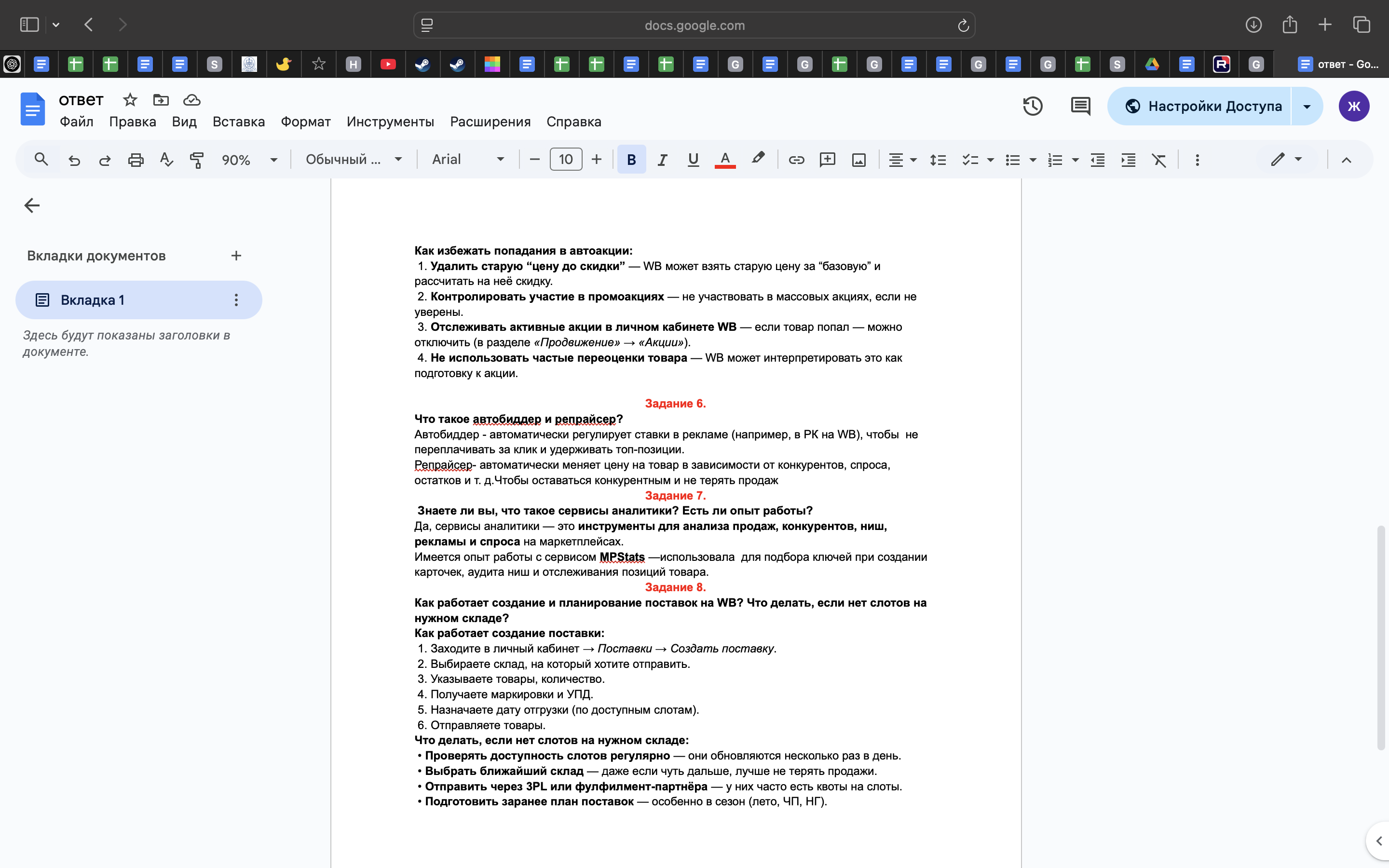Redo the last action

pyautogui.click(x=105, y=160)
